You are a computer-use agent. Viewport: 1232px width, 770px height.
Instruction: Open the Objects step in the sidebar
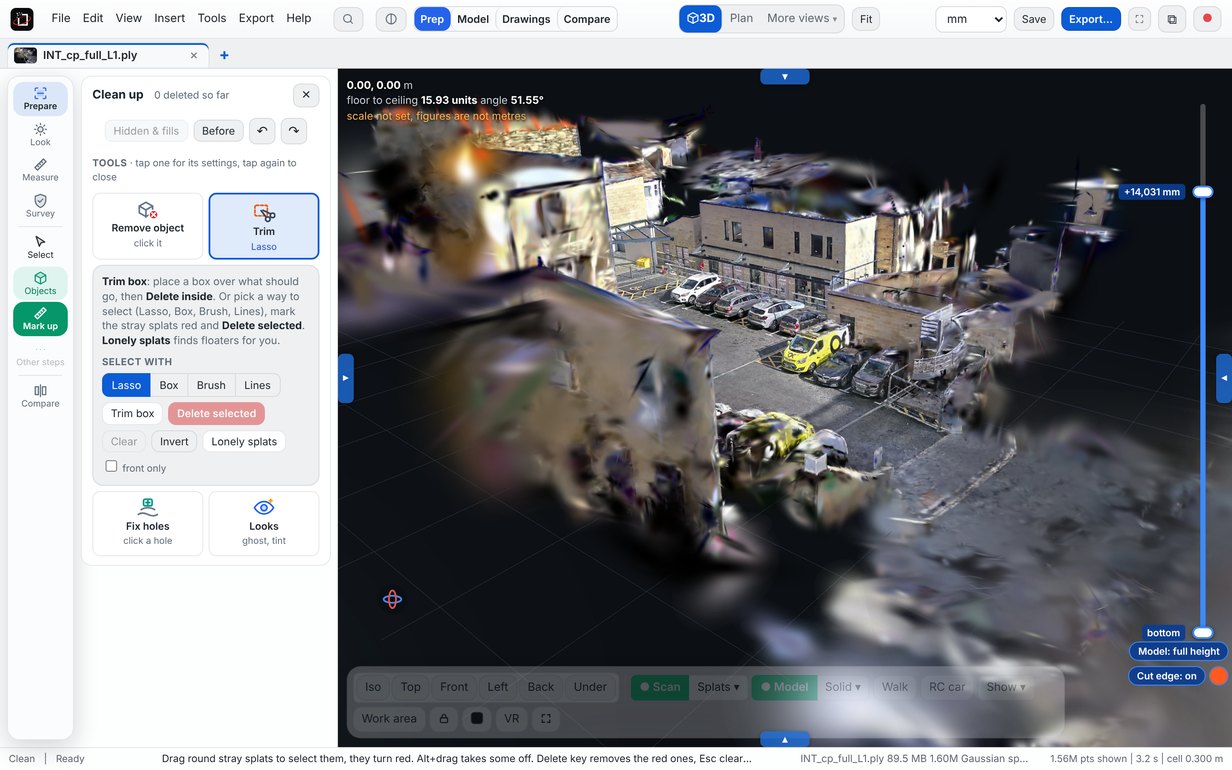point(40,283)
